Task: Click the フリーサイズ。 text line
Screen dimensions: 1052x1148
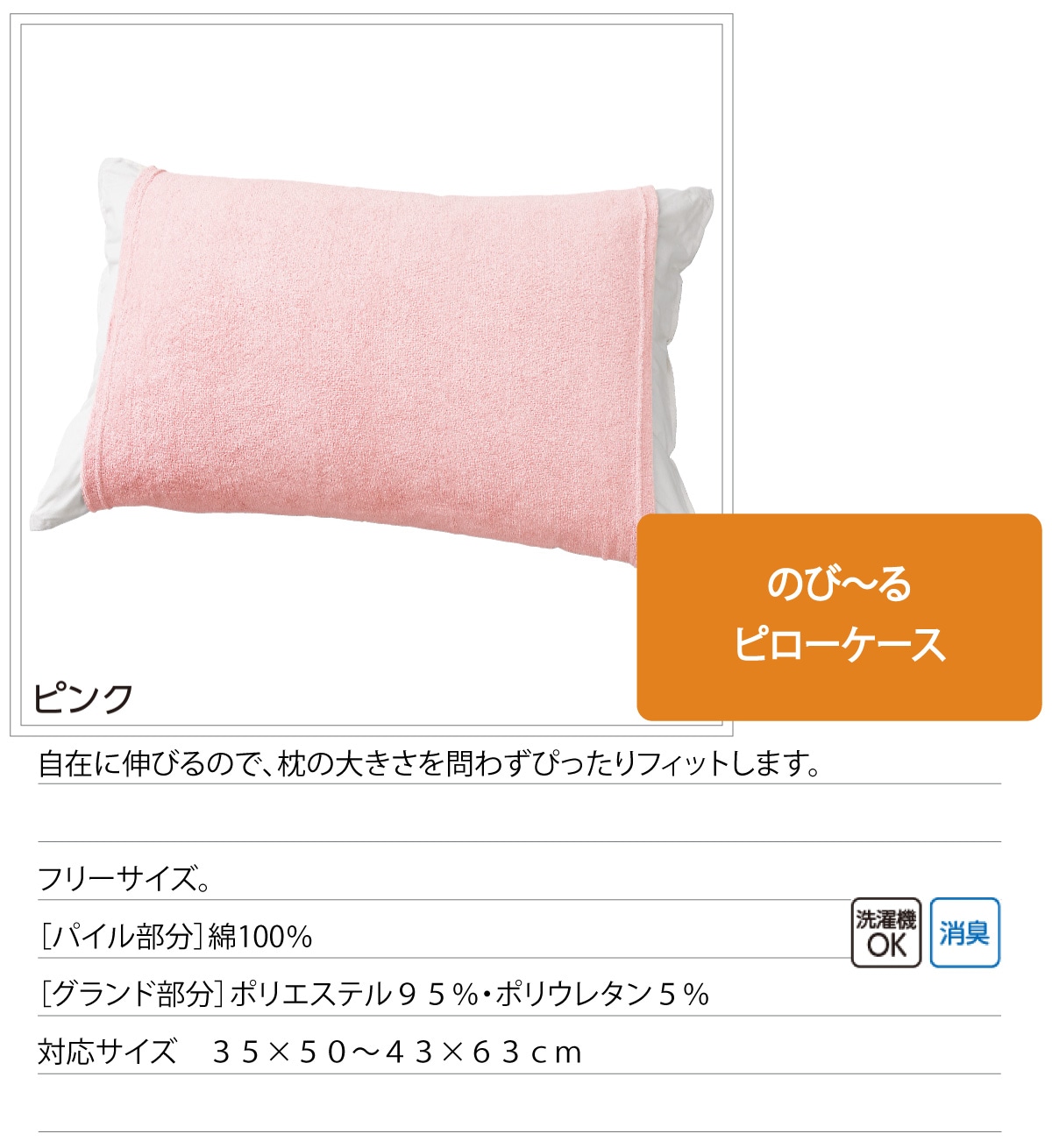Action: [124, 878]
